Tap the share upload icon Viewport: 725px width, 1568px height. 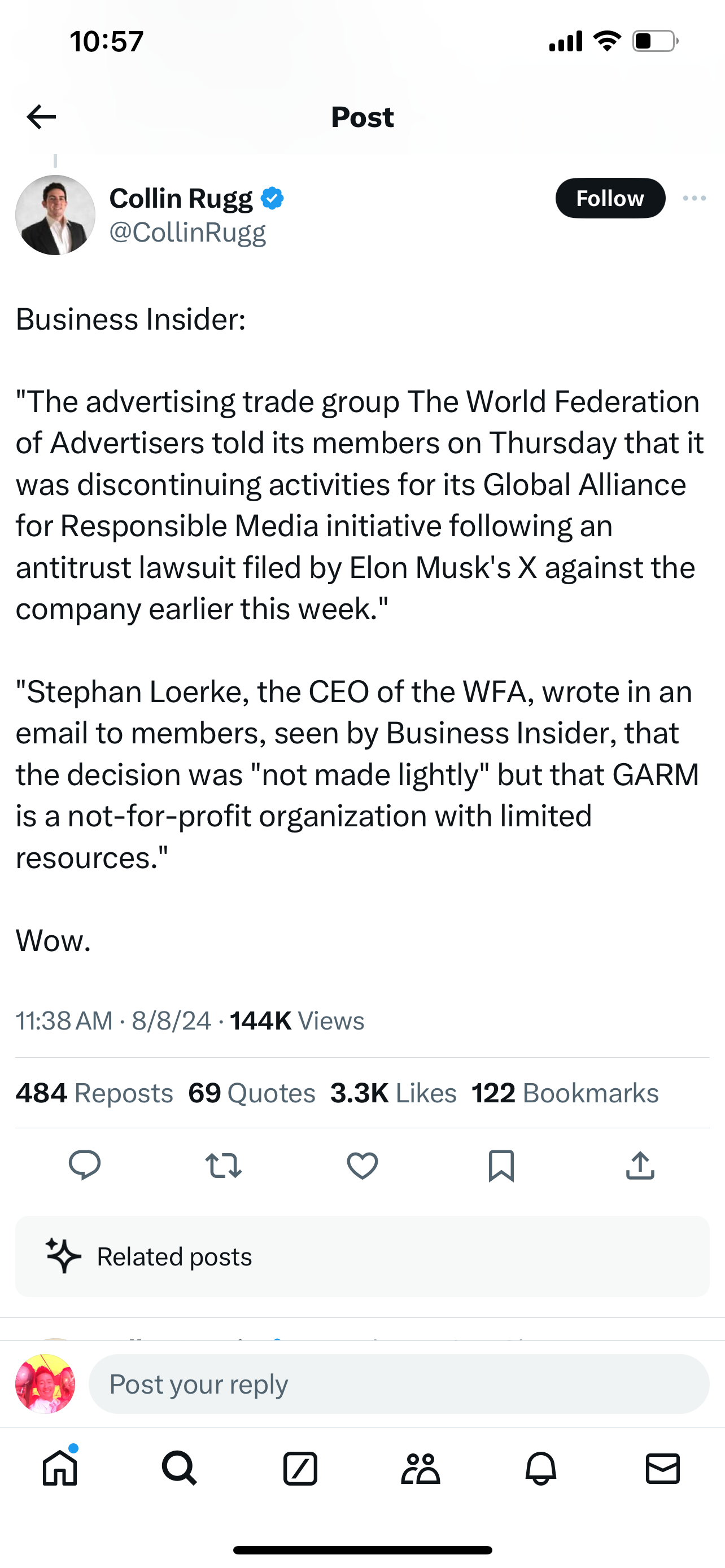[x=640, y=1166]
